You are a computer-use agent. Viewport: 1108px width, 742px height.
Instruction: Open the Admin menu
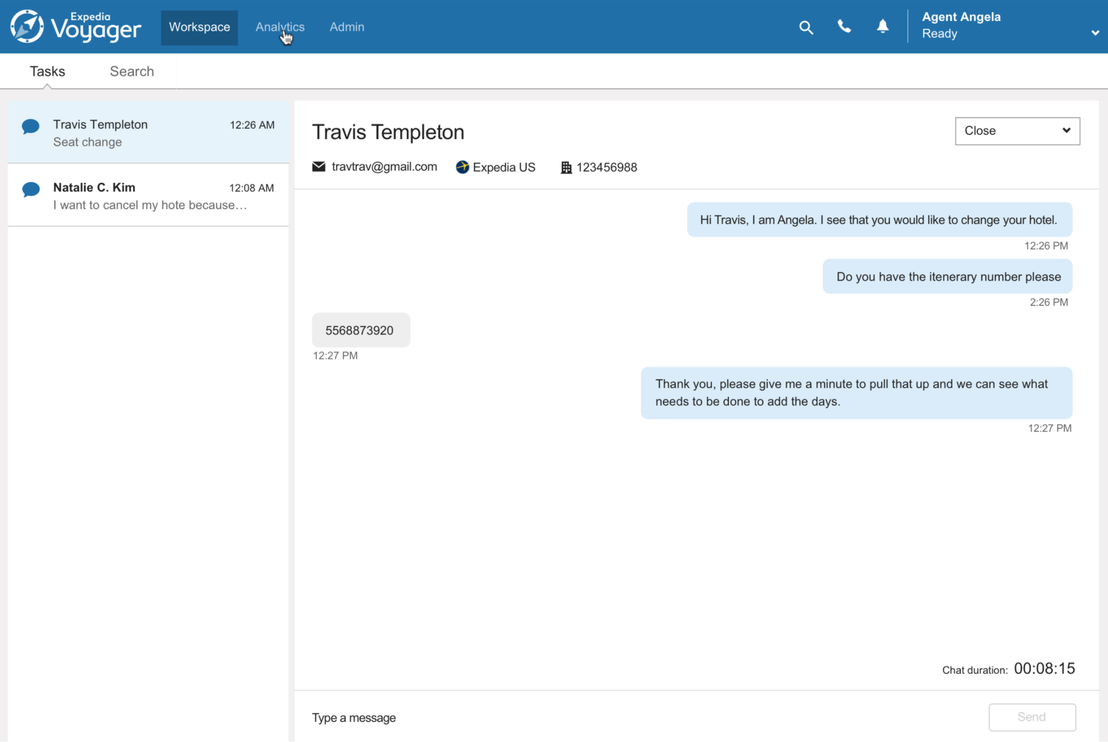click(347, 27)
